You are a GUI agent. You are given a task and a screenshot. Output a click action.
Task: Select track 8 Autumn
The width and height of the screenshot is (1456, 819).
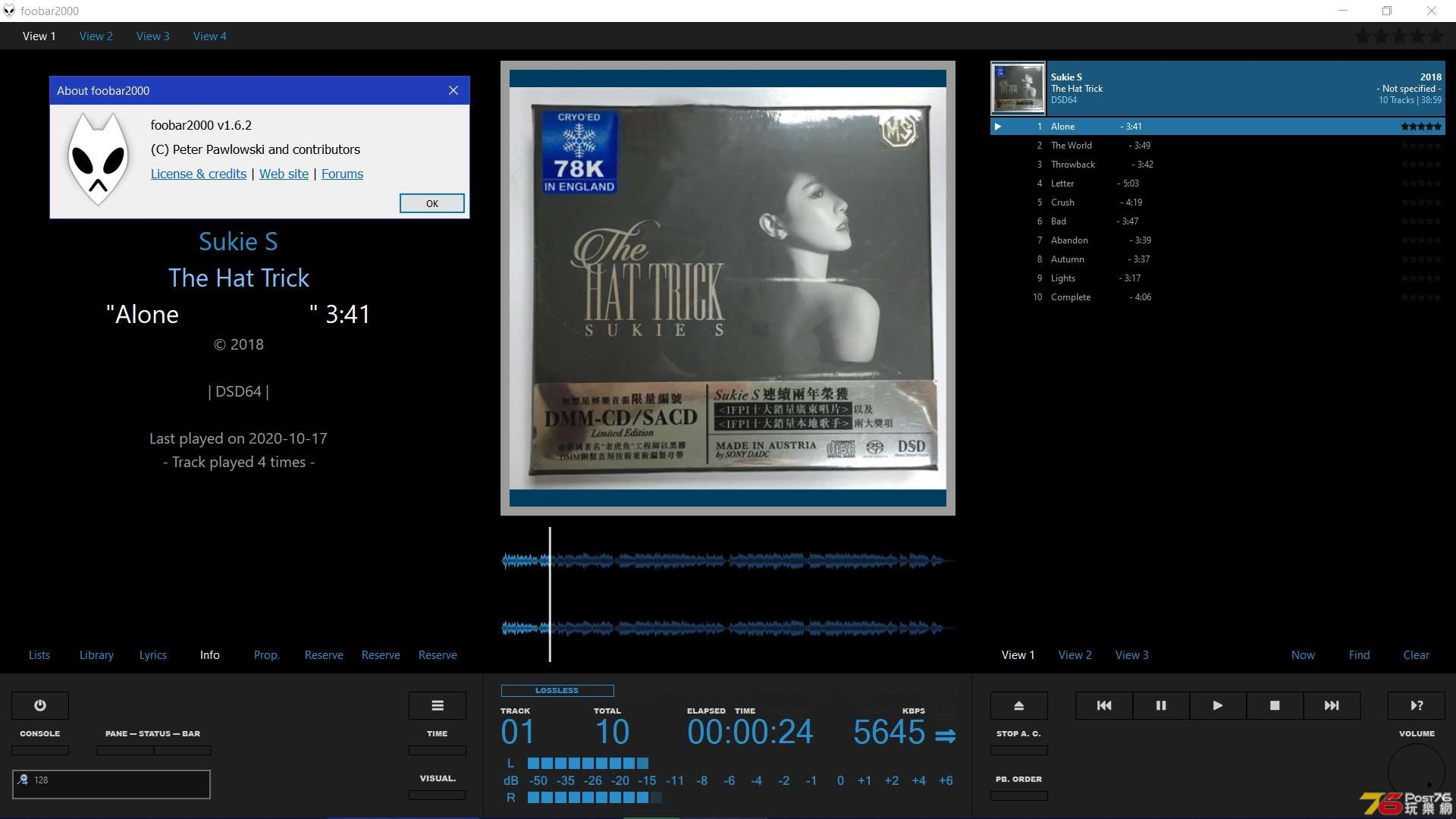[1218, 259]
